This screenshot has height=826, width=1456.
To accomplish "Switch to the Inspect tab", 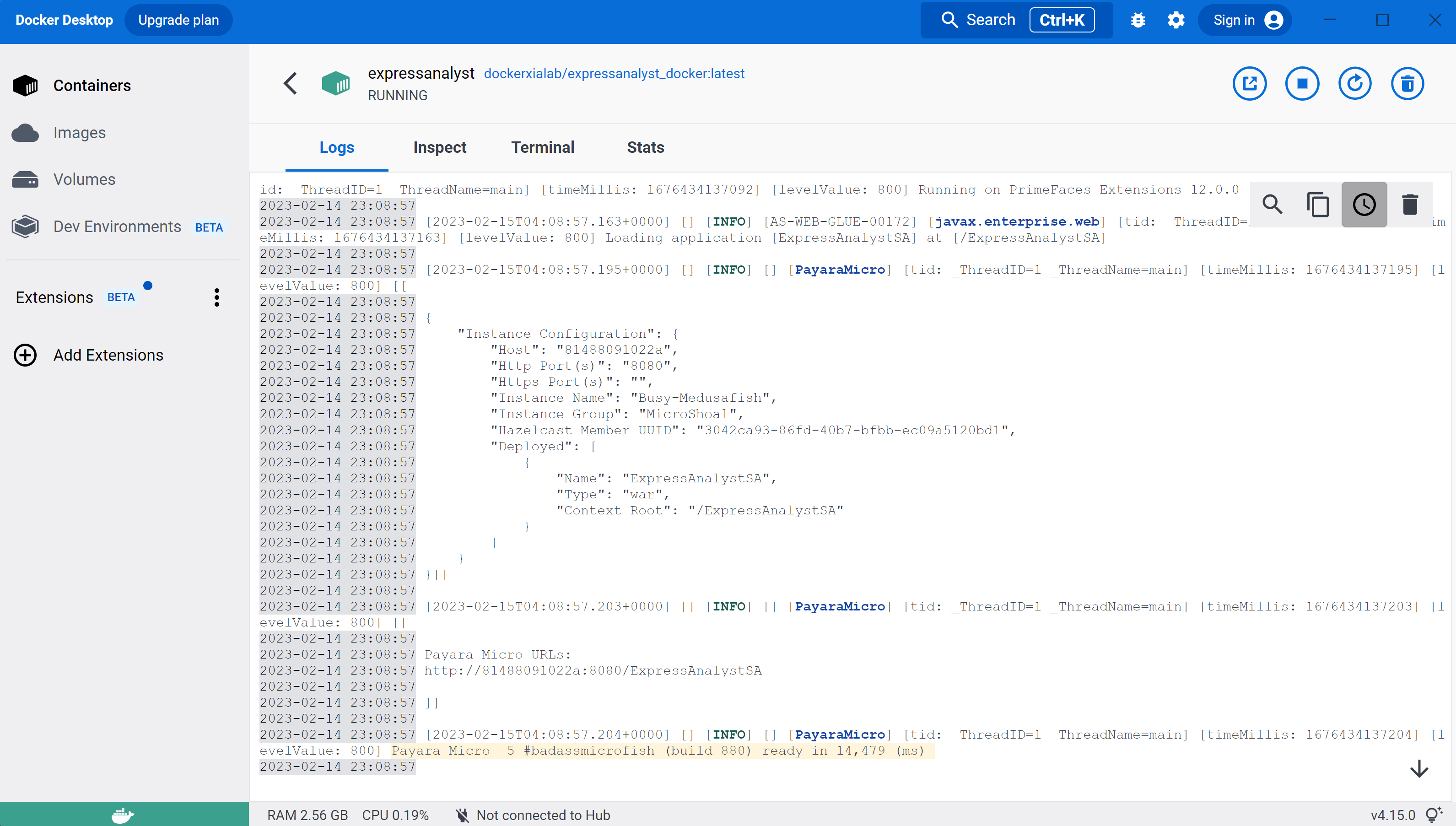I will pyautogui.click(x=440, y=147).
